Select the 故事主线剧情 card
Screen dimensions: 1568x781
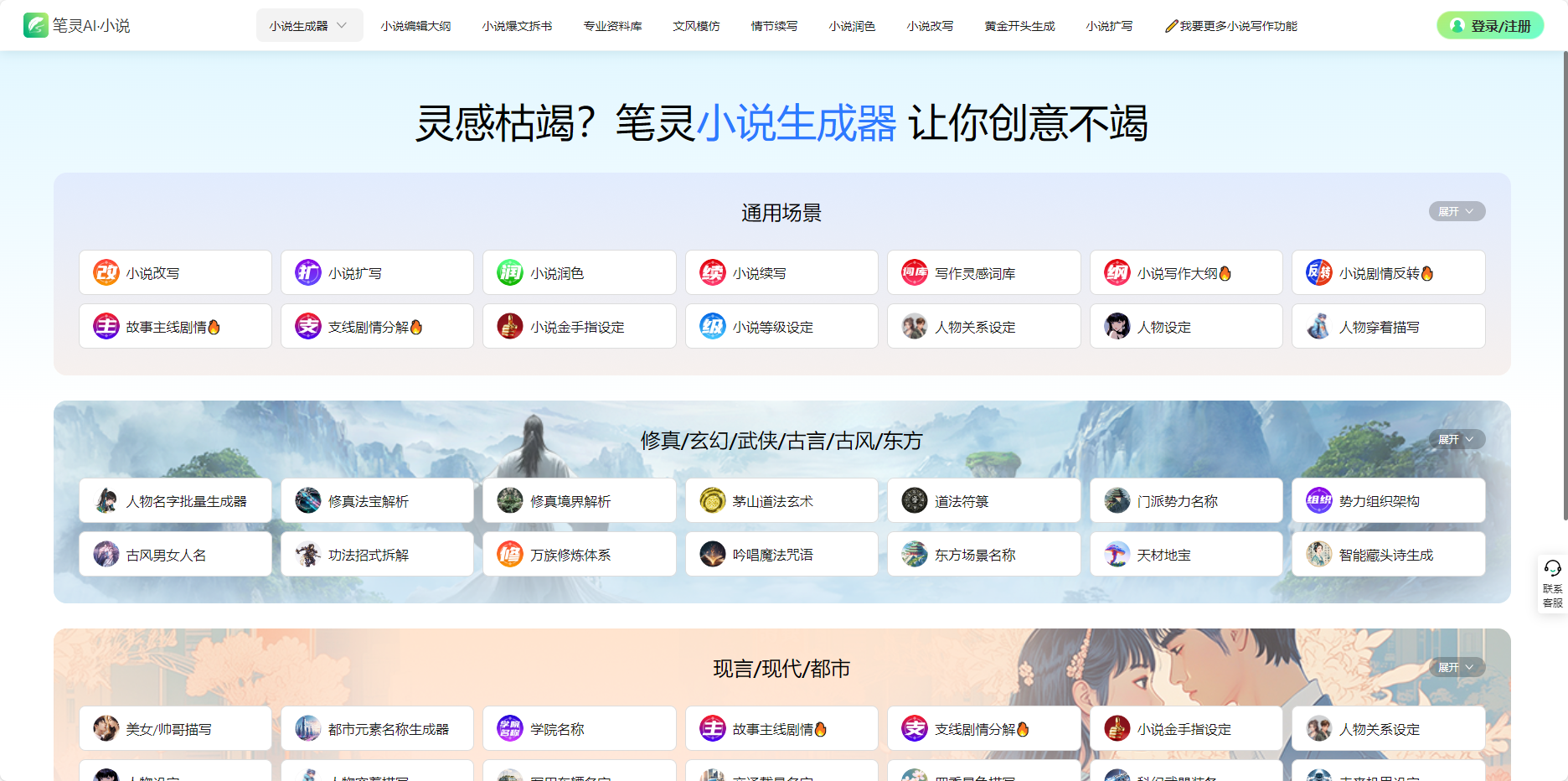point(175,326)
